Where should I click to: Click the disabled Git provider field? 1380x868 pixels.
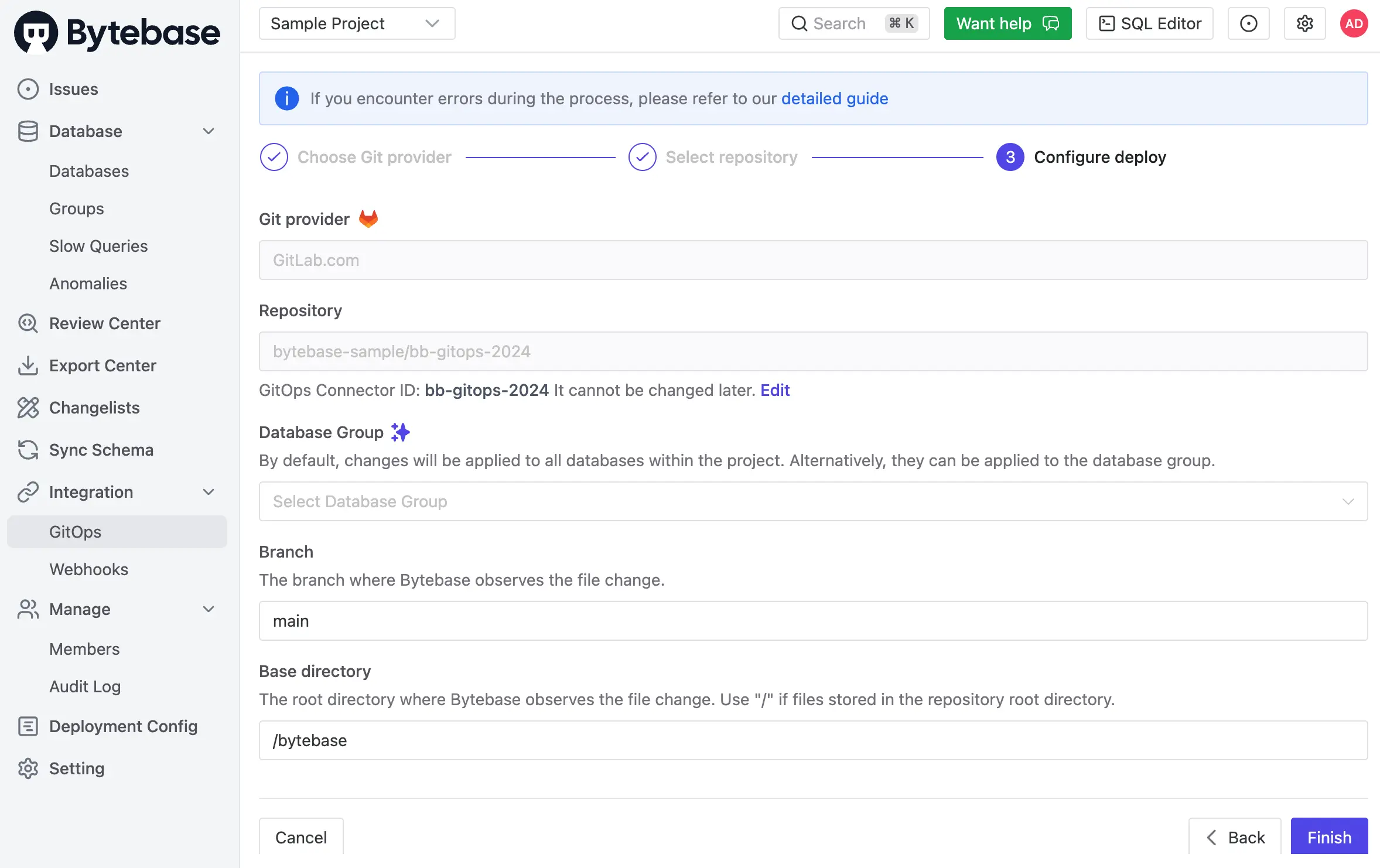813,260
